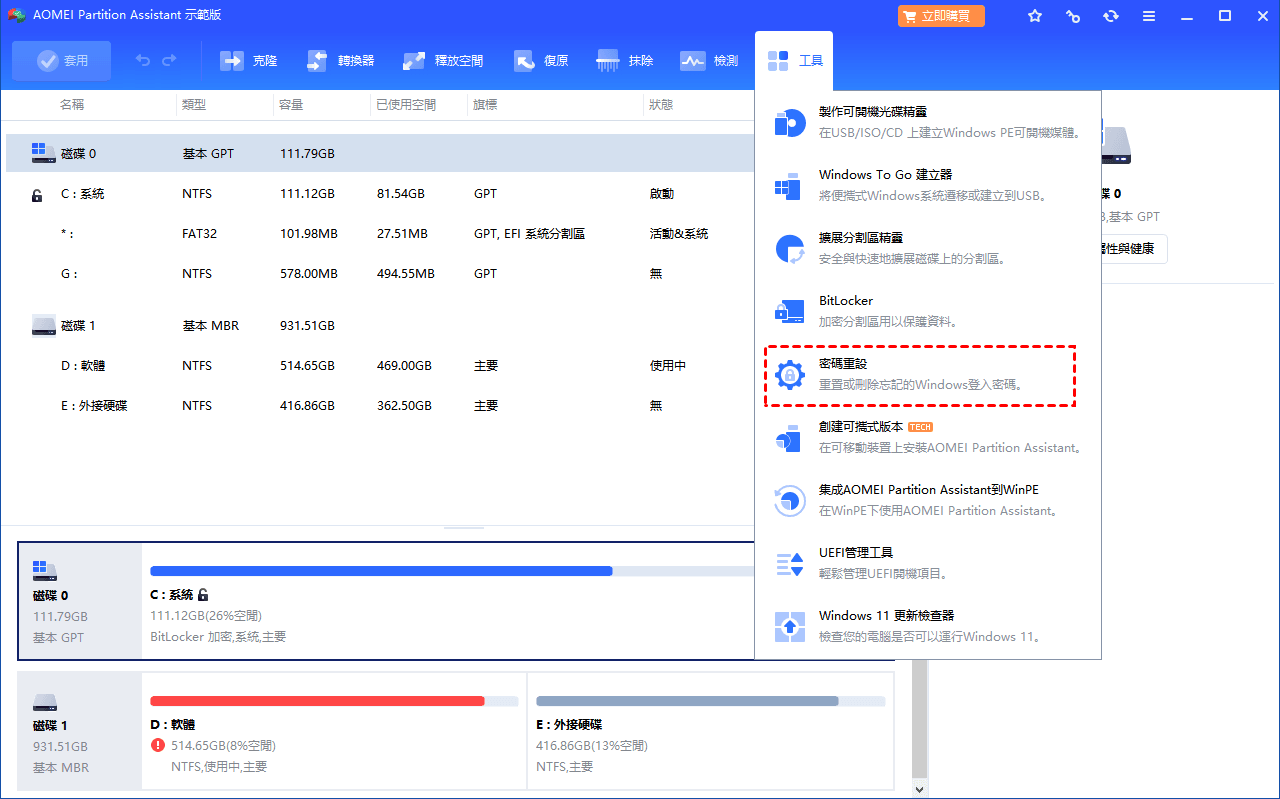
Task: Collapse the 工具 tools menu
Action: [795, 61]
